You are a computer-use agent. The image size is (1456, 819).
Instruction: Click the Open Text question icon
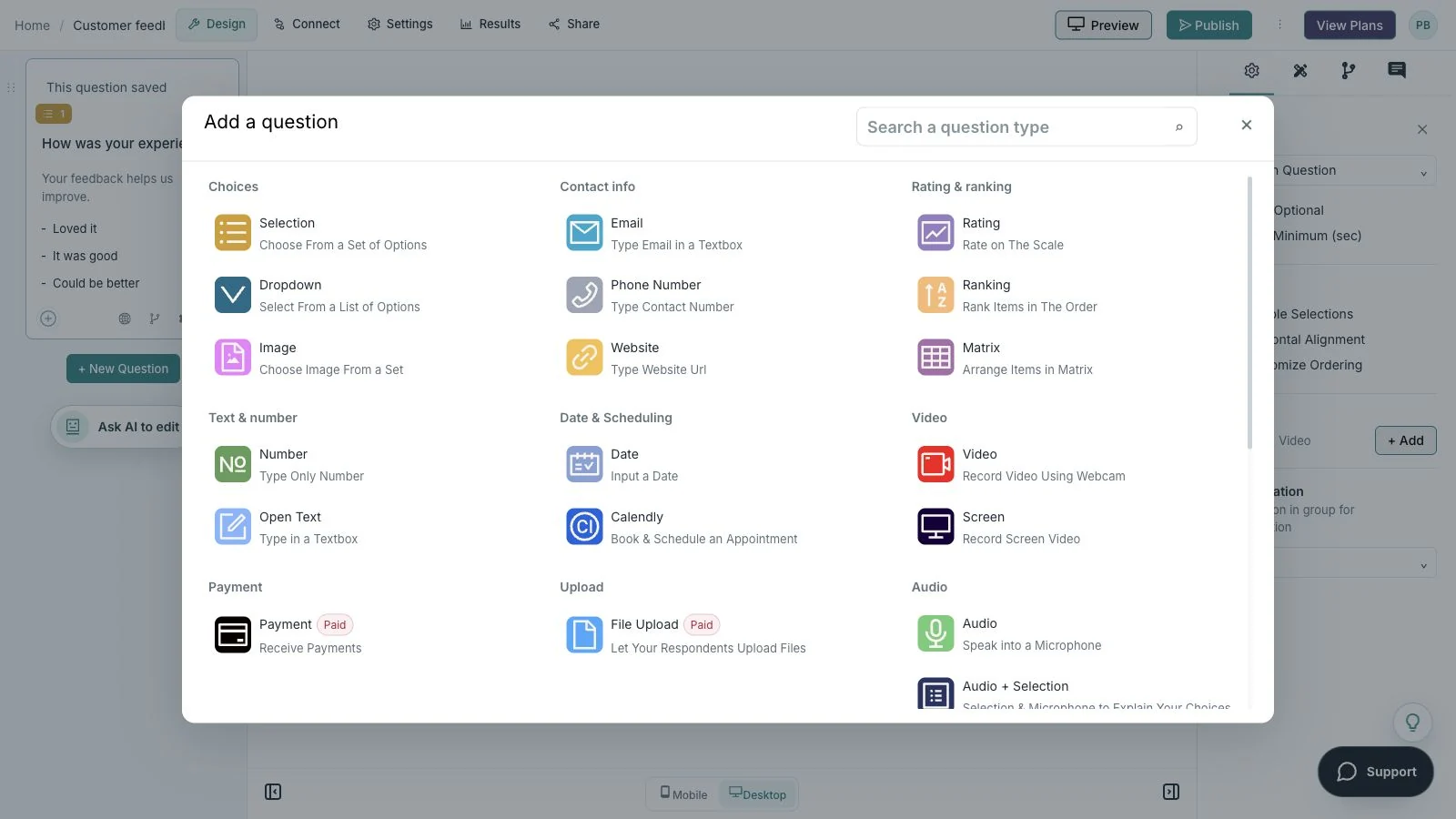point(233,527)
